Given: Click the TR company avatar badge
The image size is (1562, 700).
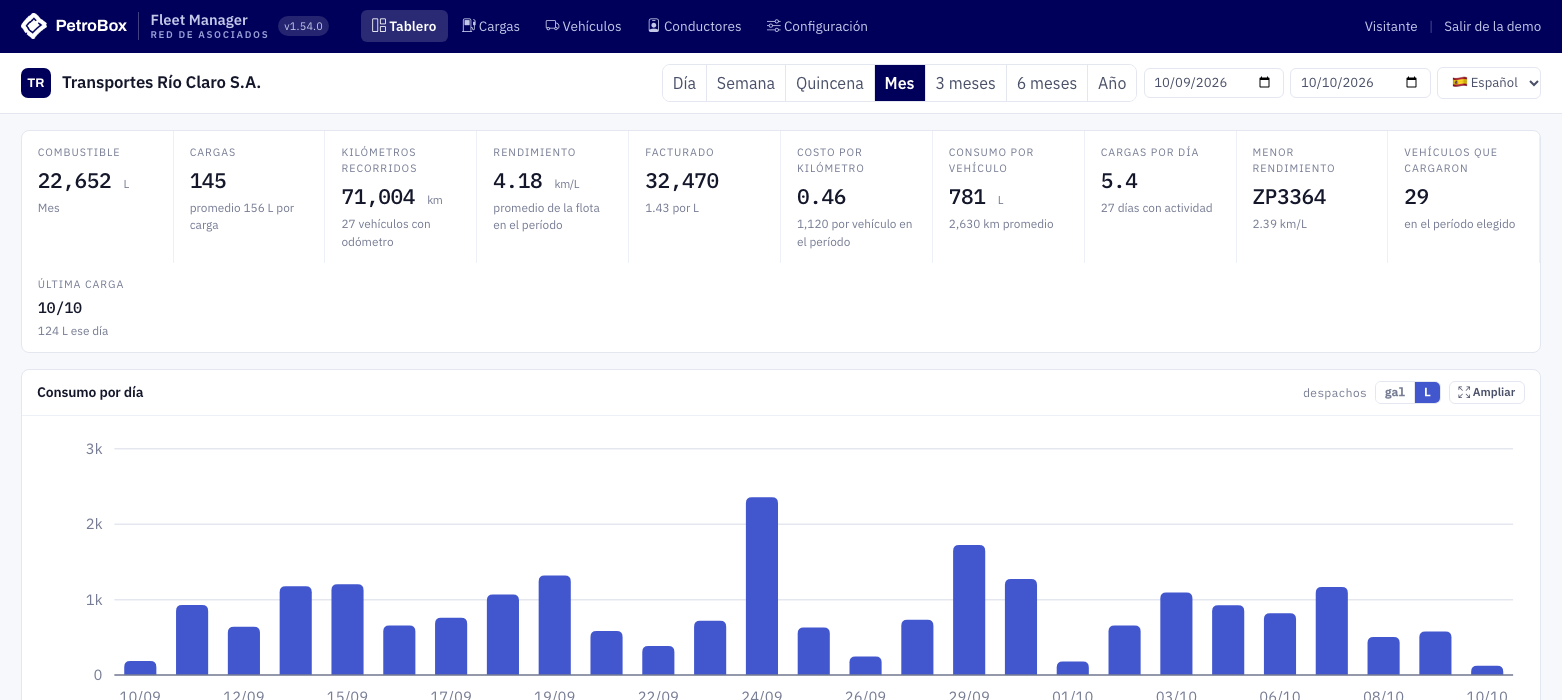Looking at the screenshot, I should click(36, 83).
